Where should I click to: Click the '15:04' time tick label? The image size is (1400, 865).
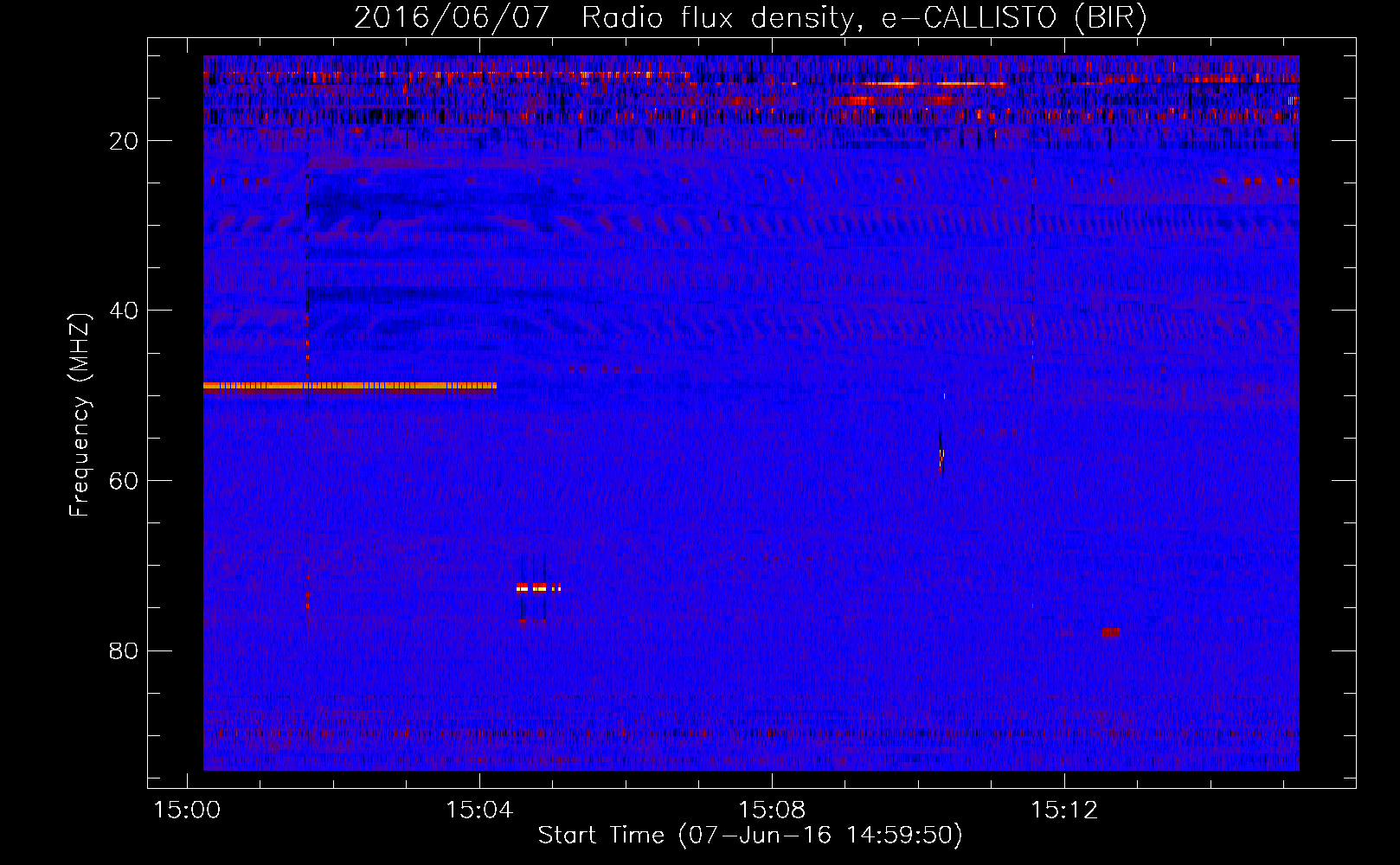point(479,811)
